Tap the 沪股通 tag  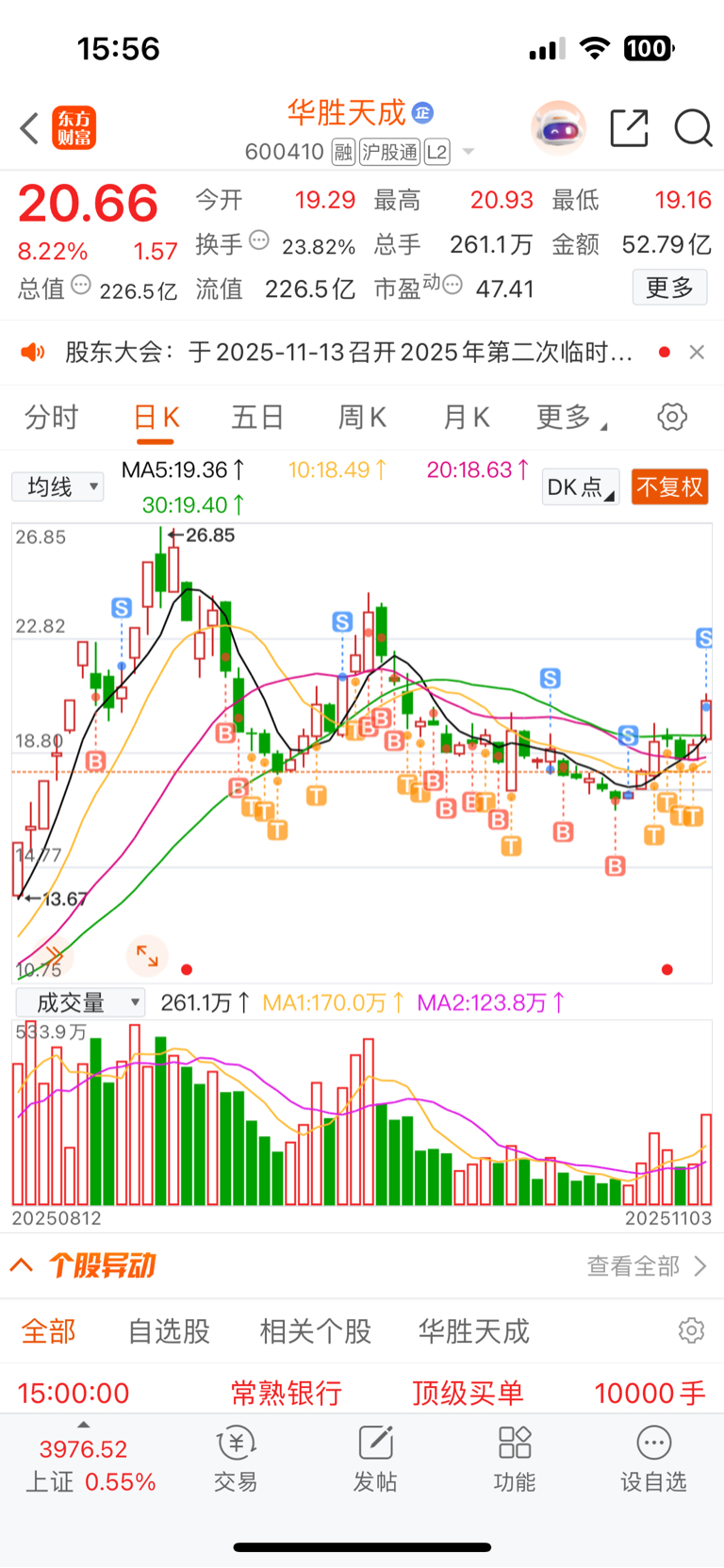389,152
